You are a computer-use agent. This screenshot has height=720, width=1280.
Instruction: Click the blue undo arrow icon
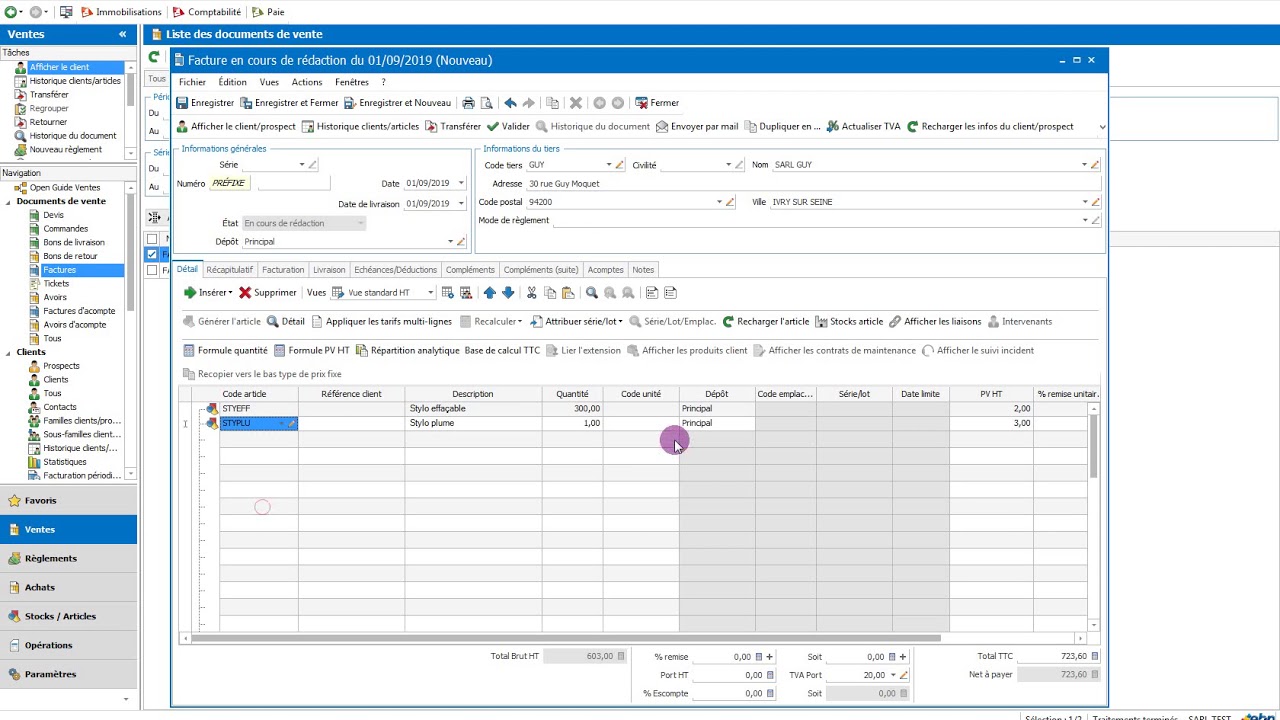(x=510, y=103)
